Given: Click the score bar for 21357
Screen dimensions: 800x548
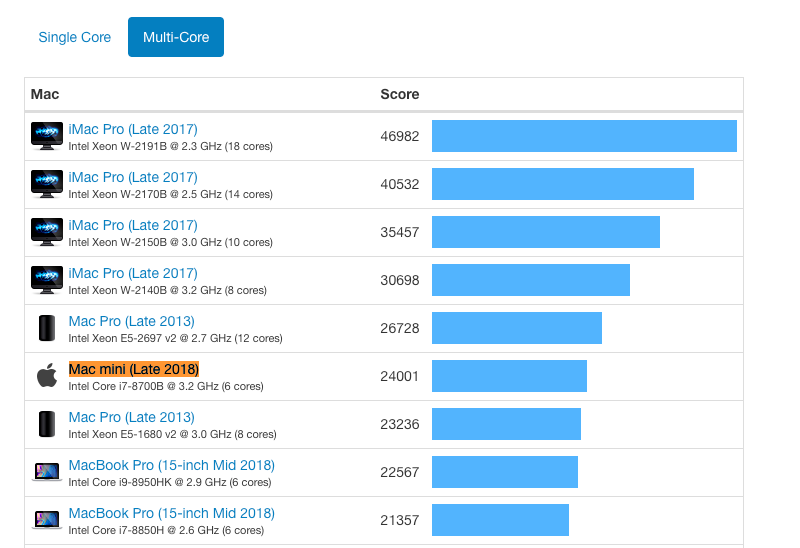Looking at the screenshot, I should [x=500, y=520].
